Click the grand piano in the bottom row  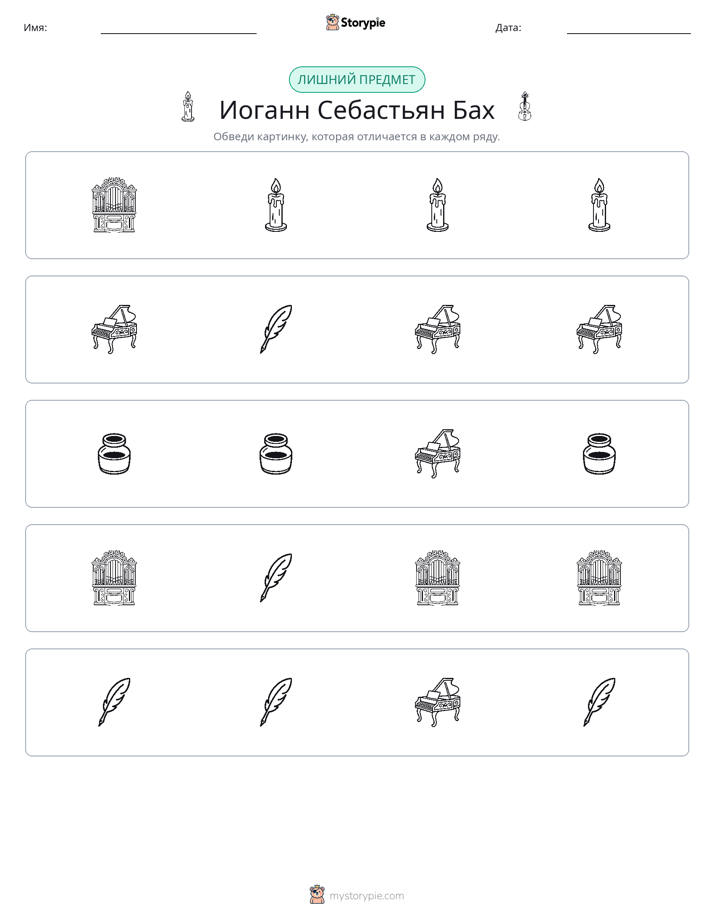tap(437, 702)
